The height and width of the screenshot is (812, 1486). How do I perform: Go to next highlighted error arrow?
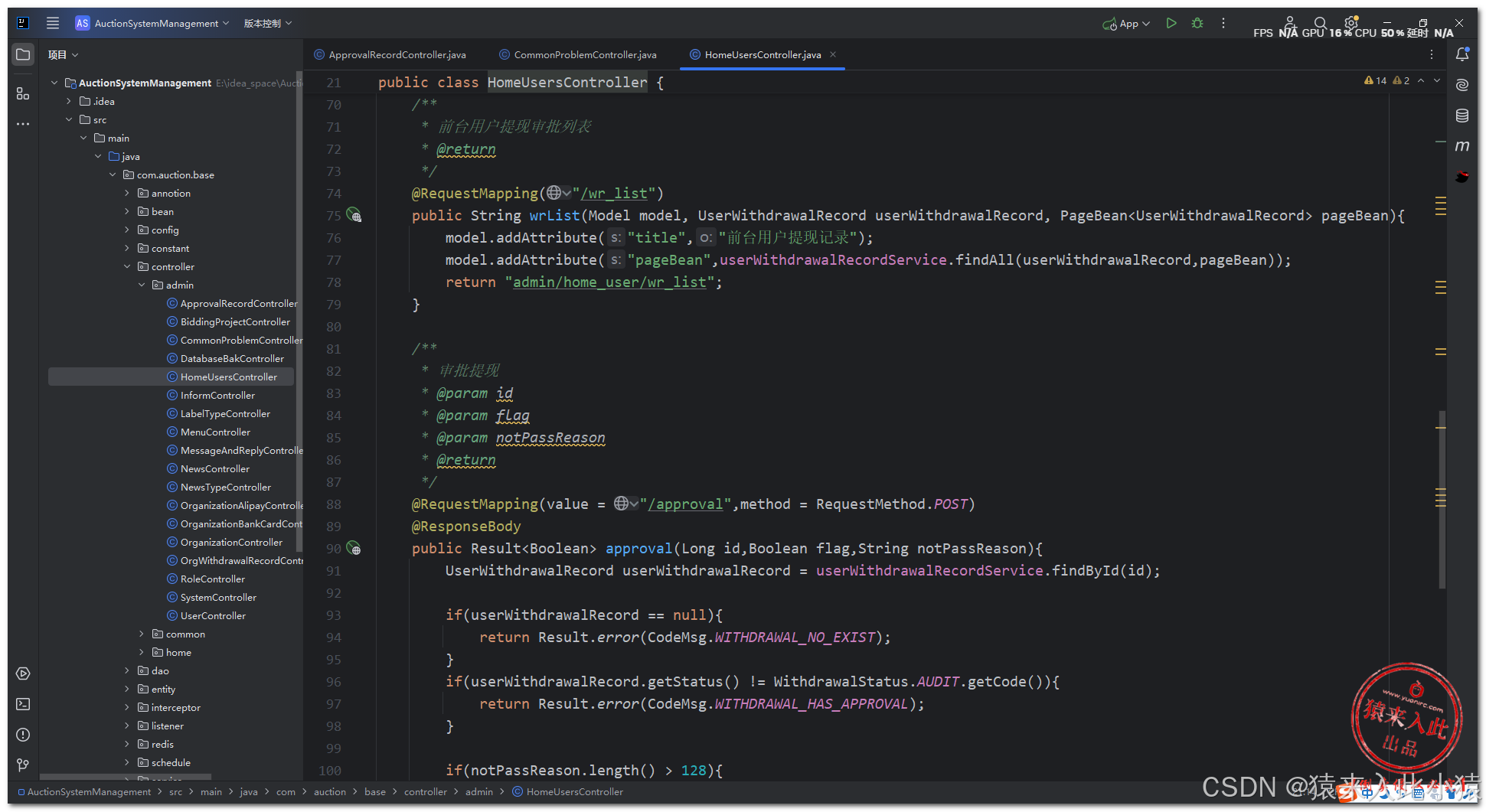(x=1437, y=80)
